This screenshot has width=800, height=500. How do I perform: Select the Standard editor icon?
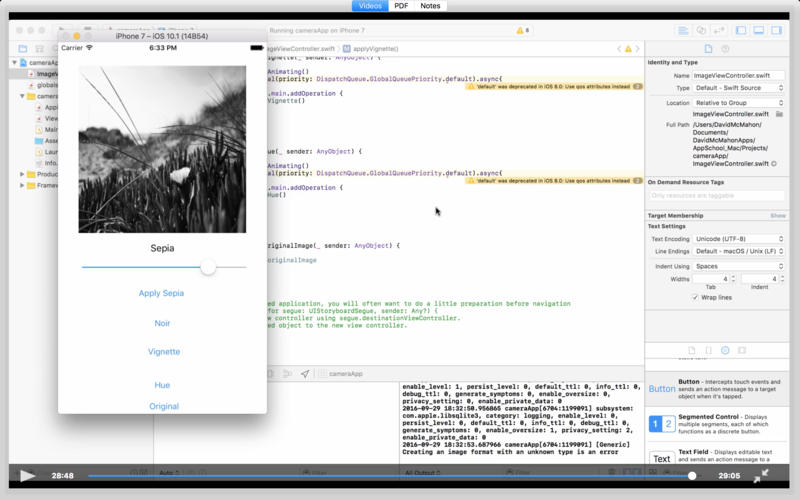point(683,31)
